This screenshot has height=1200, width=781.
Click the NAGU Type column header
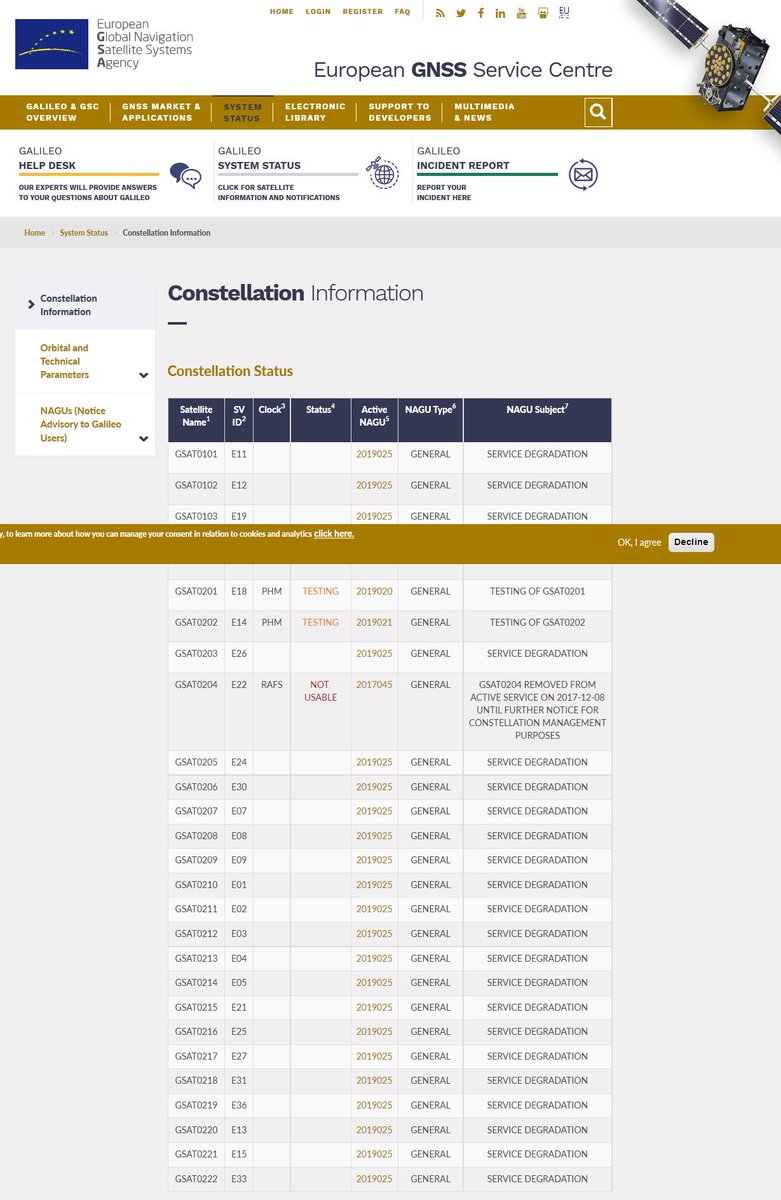[x=430, y=420]
